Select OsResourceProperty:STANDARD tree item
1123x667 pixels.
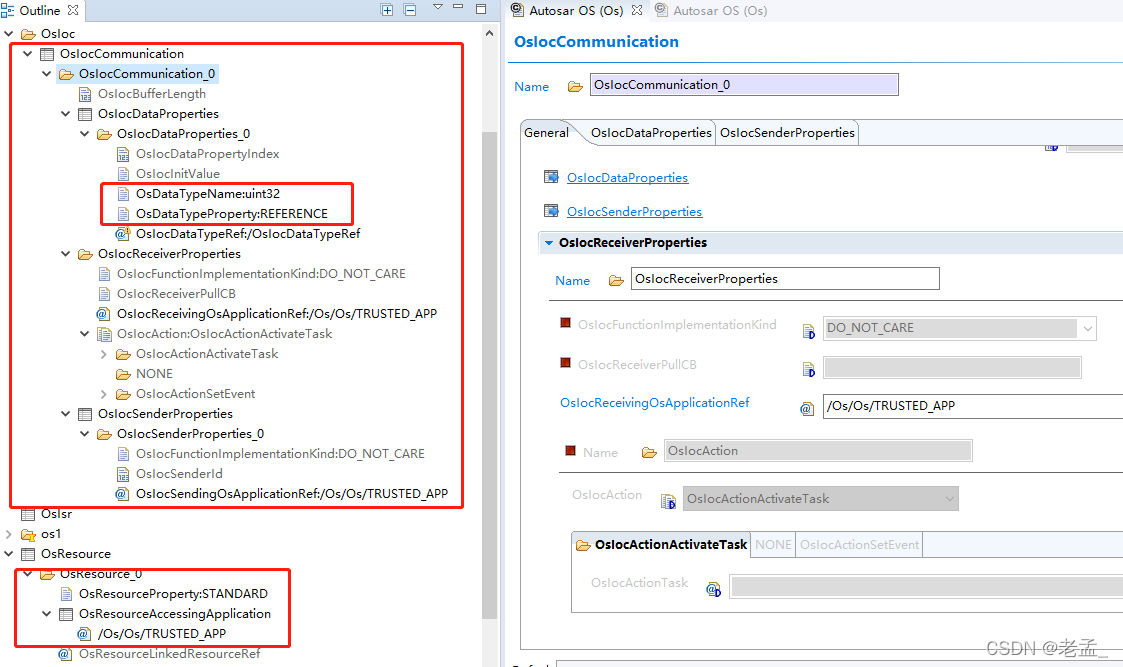[173, 594]
